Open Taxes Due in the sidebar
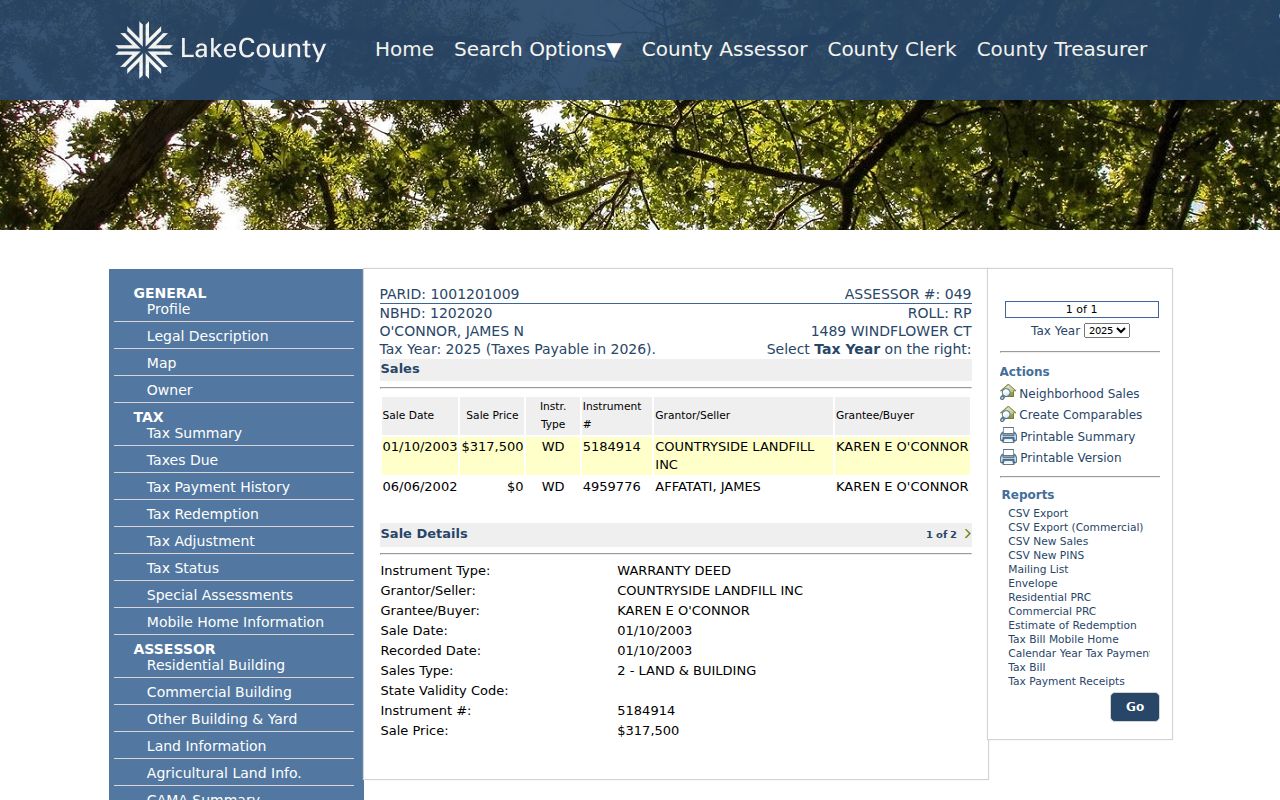Screen dimensions: 1280x800 pyautogui.click(x=182, y=460)
